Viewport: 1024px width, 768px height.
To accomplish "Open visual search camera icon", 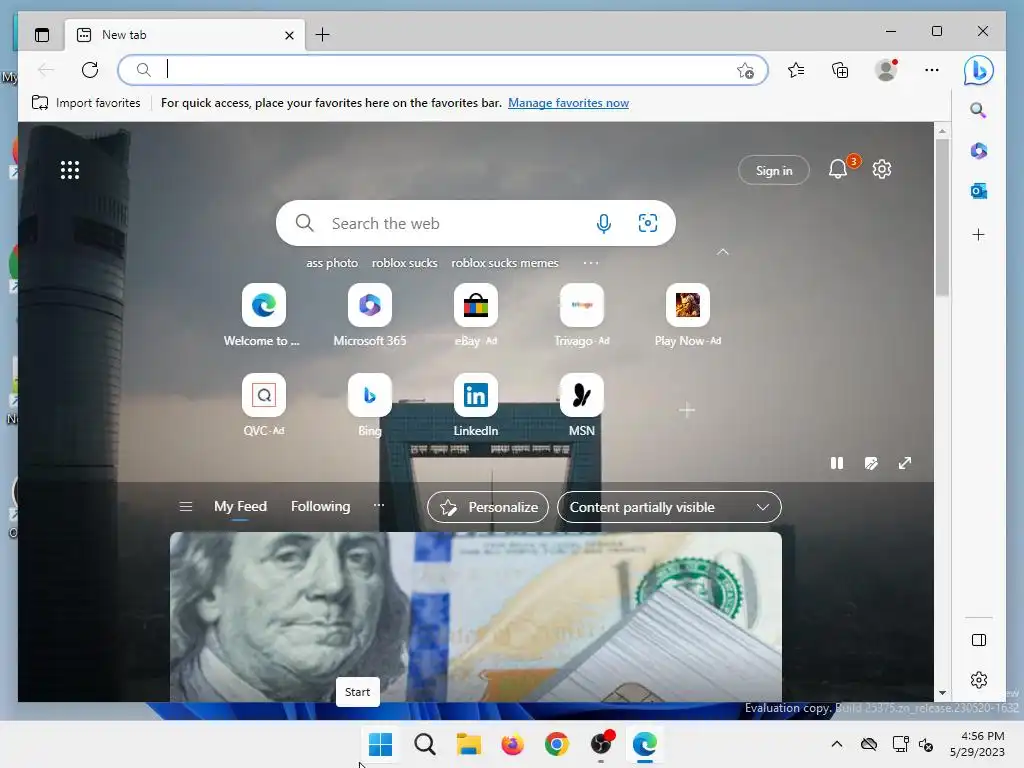I will click(x=647, y=223).
